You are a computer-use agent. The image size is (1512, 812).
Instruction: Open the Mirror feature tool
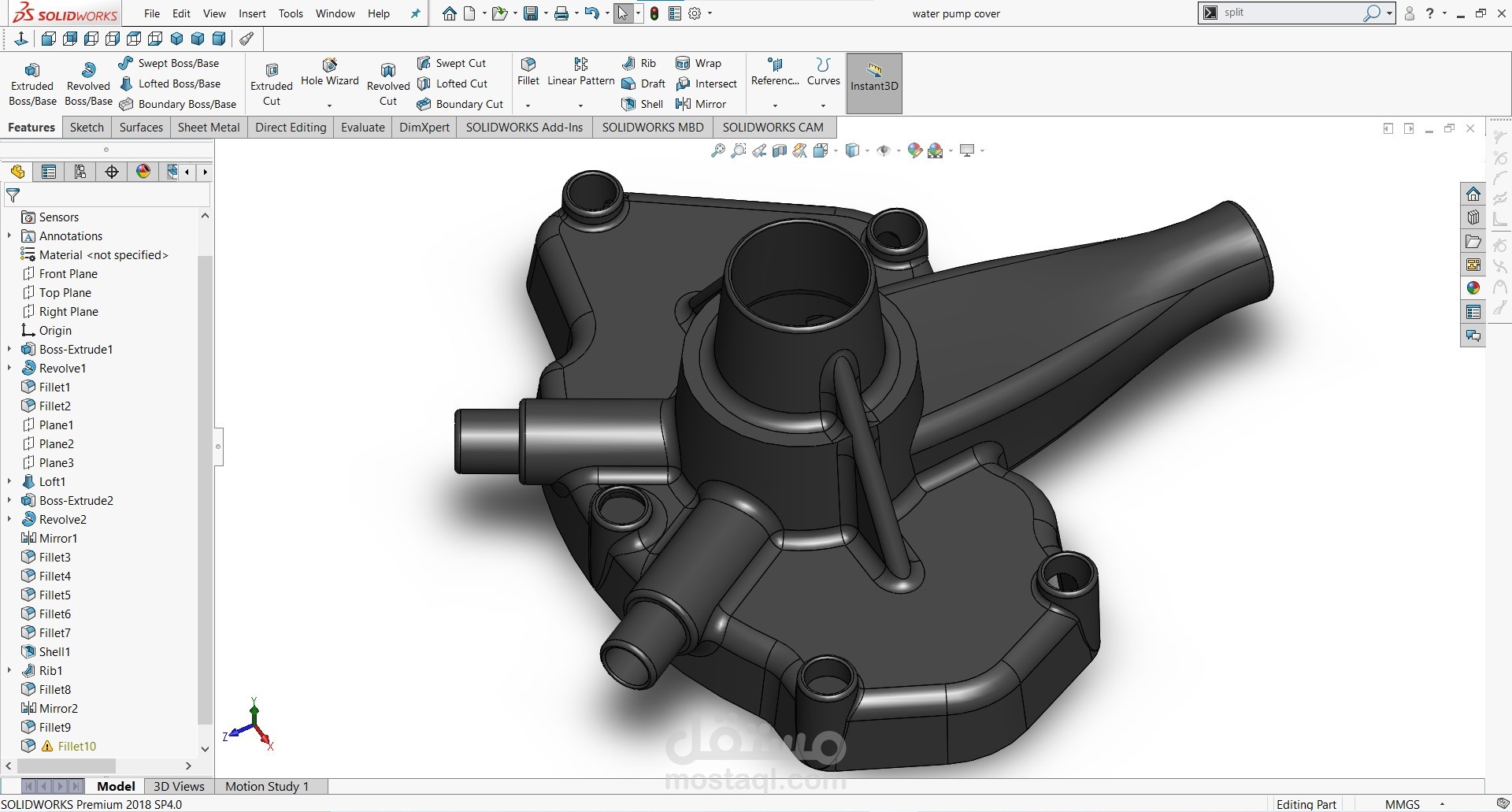[702, 103]
